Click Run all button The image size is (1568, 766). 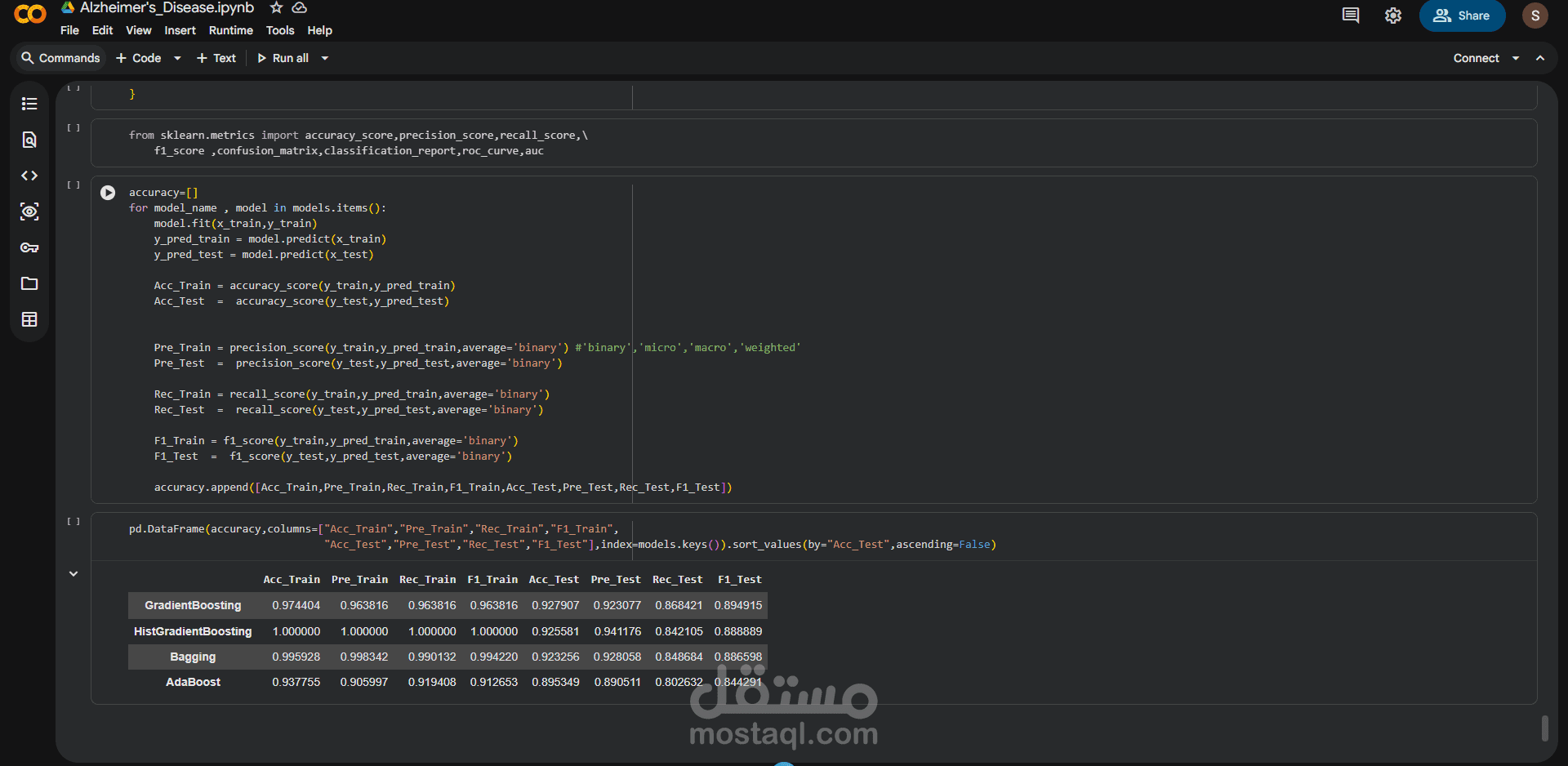tap(283, 58)
